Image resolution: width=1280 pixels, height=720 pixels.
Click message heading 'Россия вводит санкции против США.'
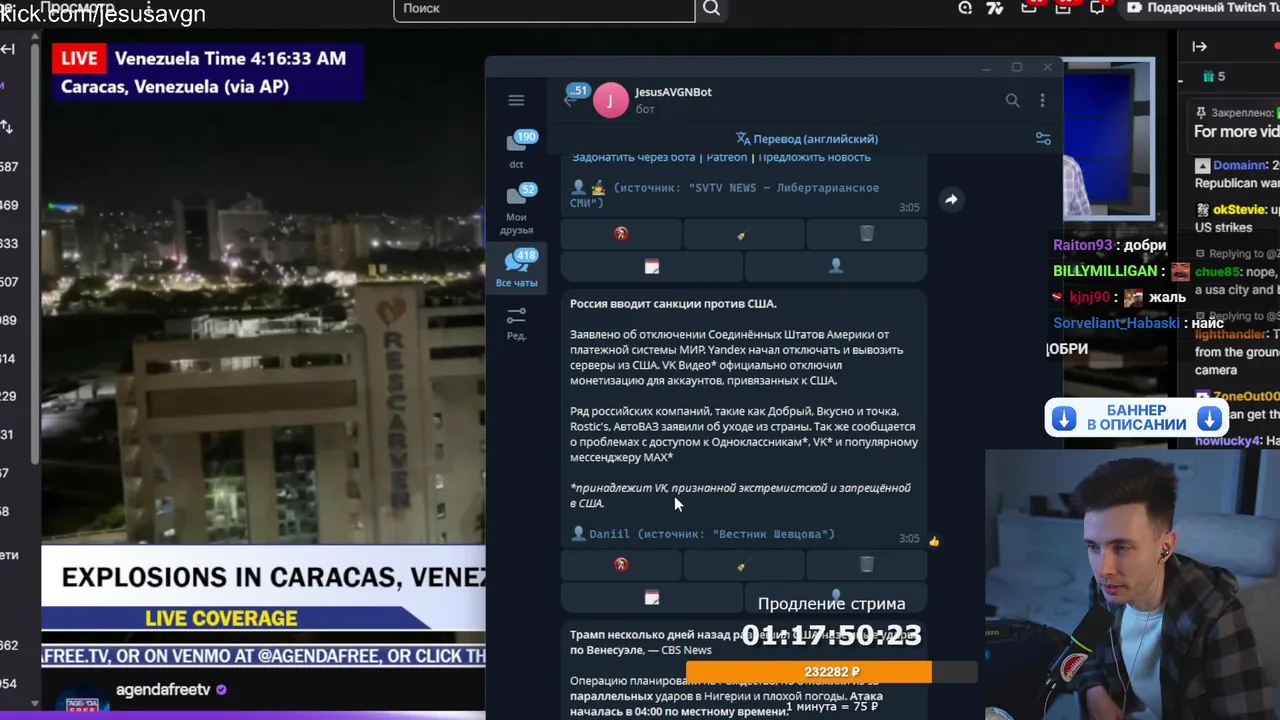click(673, 303)
